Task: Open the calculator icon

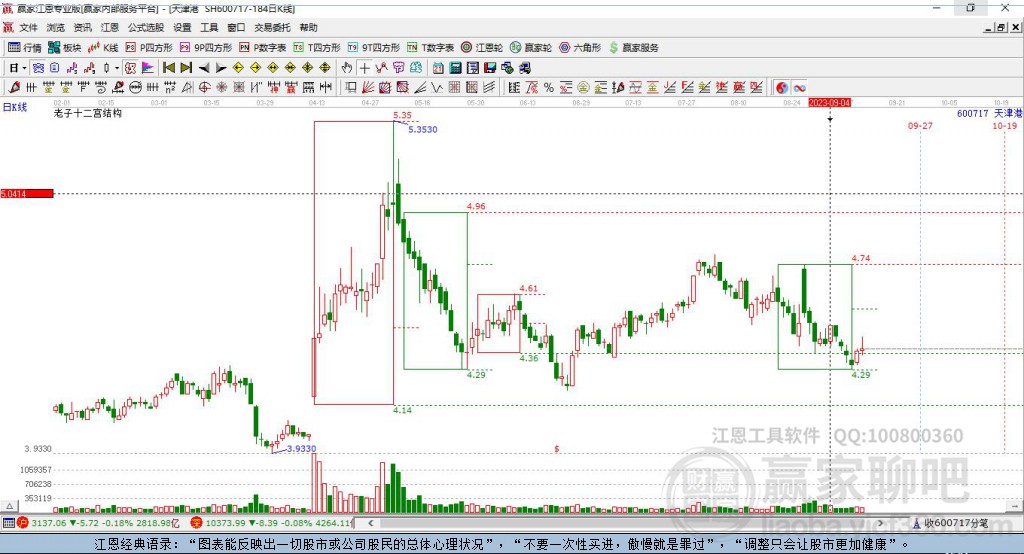Action: (455, 68)
